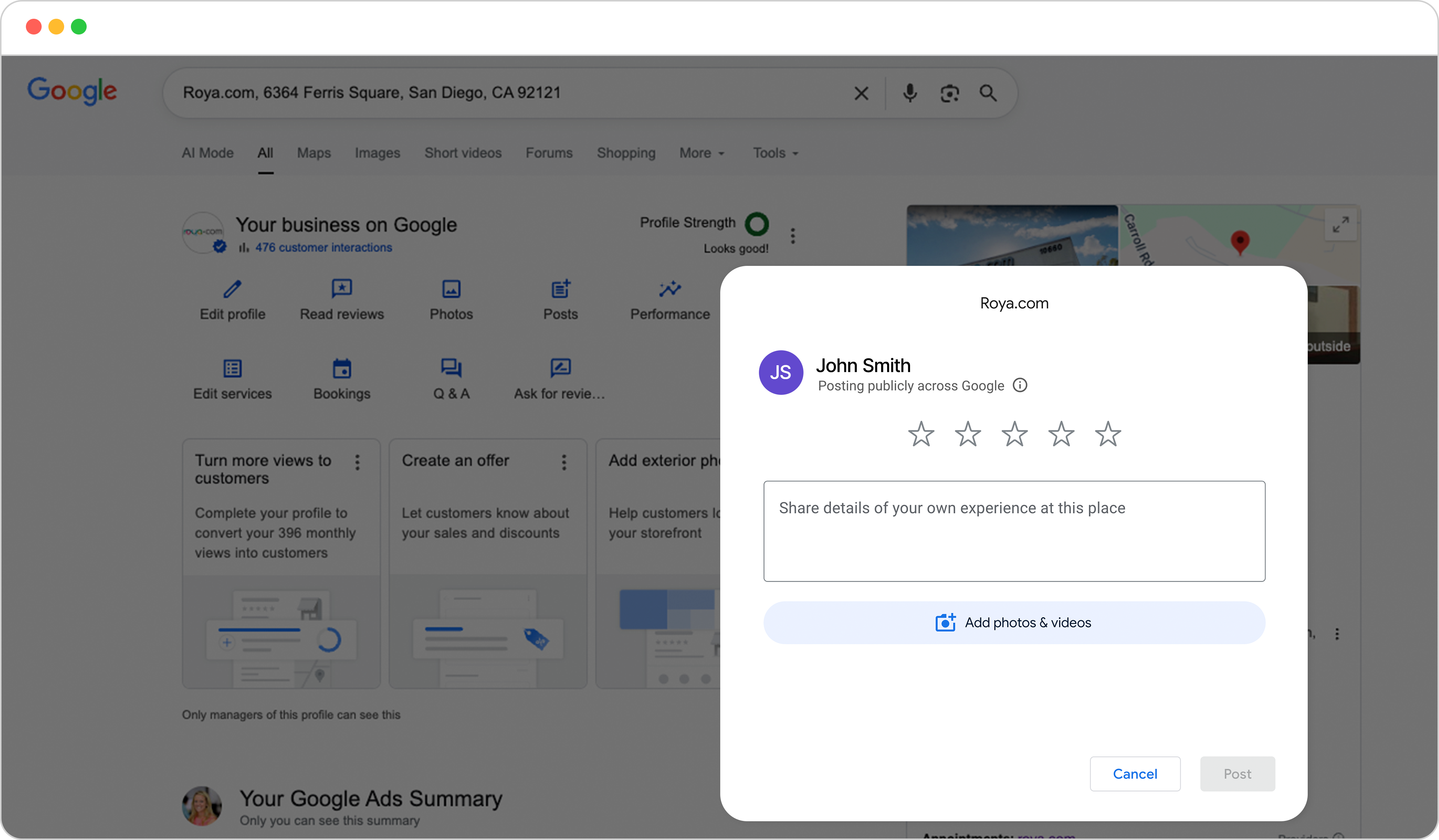Screen dimensions: 1439x840
Task: Switch to AI Mode tab
Action: point(208,153)
